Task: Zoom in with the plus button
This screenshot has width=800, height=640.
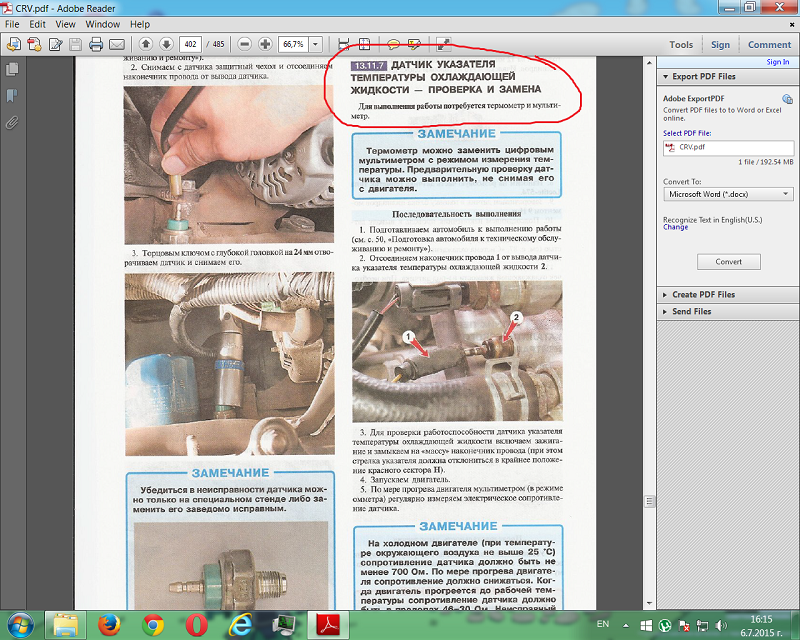Action: coord(265,44)
